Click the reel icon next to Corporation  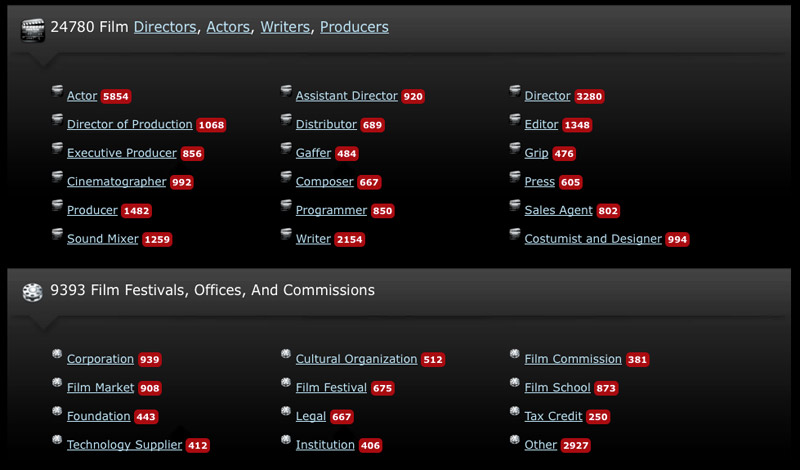click(x=57, y=356)
